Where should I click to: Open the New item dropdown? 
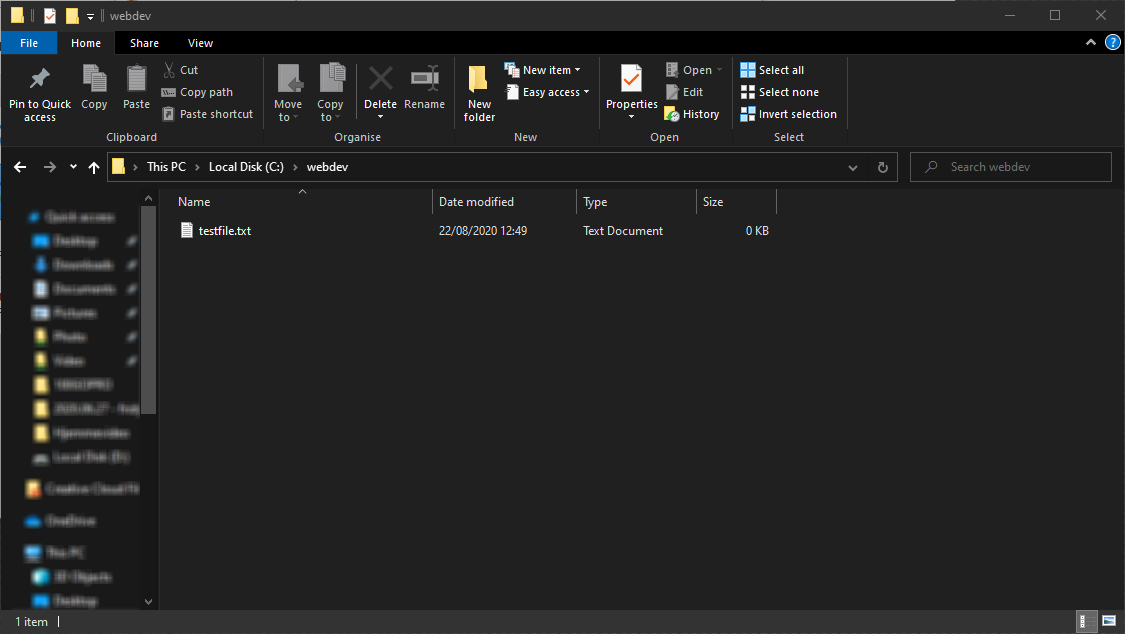(x=543, y=70)
